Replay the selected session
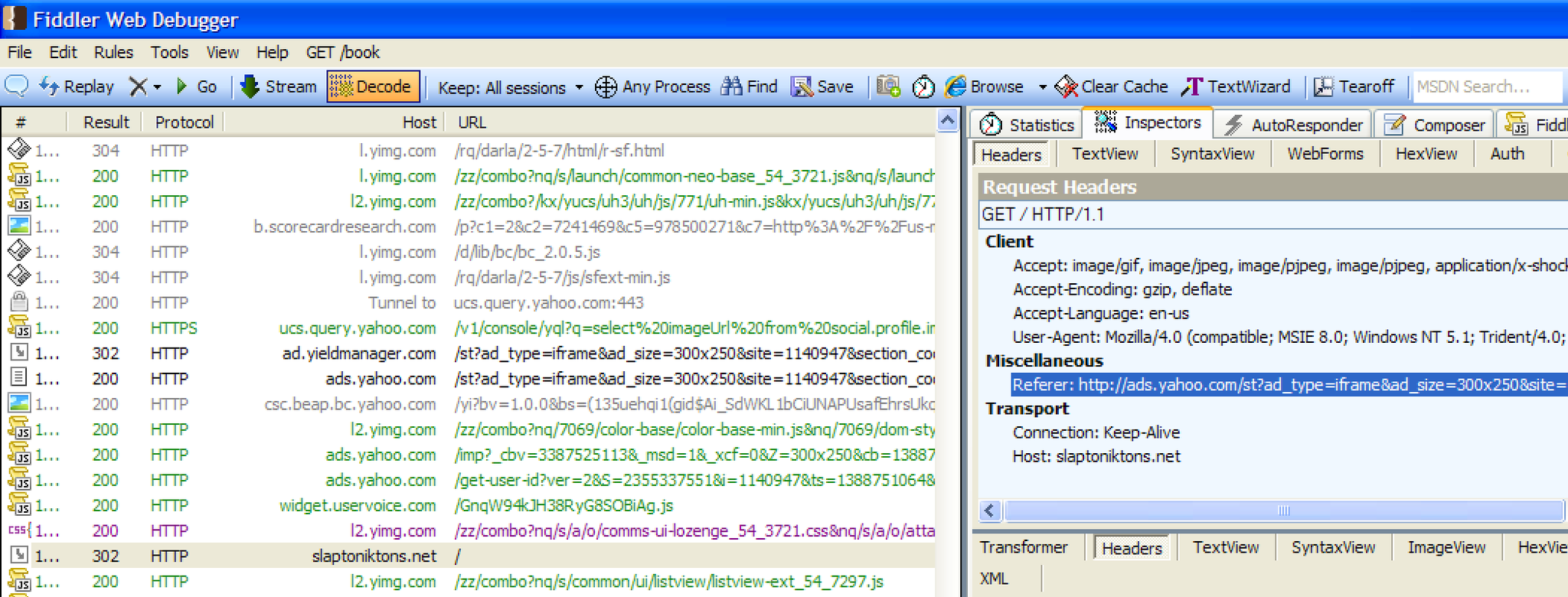1568x597 pixels. (x=77, y=86)
